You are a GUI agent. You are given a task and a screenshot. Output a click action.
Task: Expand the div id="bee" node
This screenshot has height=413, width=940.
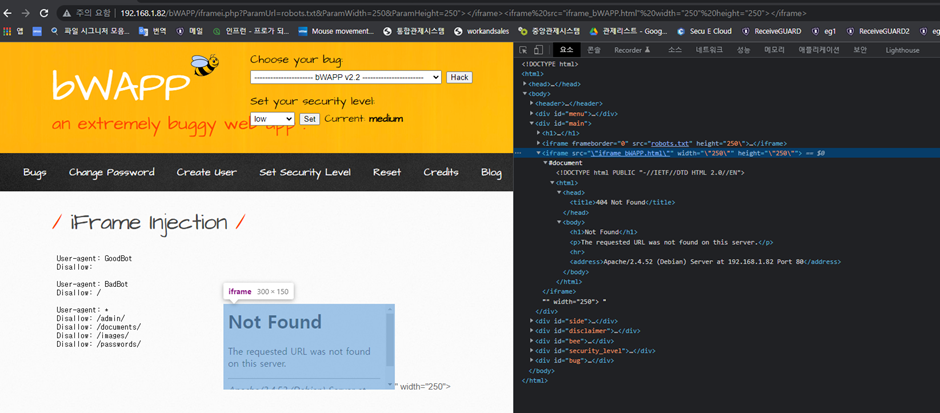pos(532,341)
